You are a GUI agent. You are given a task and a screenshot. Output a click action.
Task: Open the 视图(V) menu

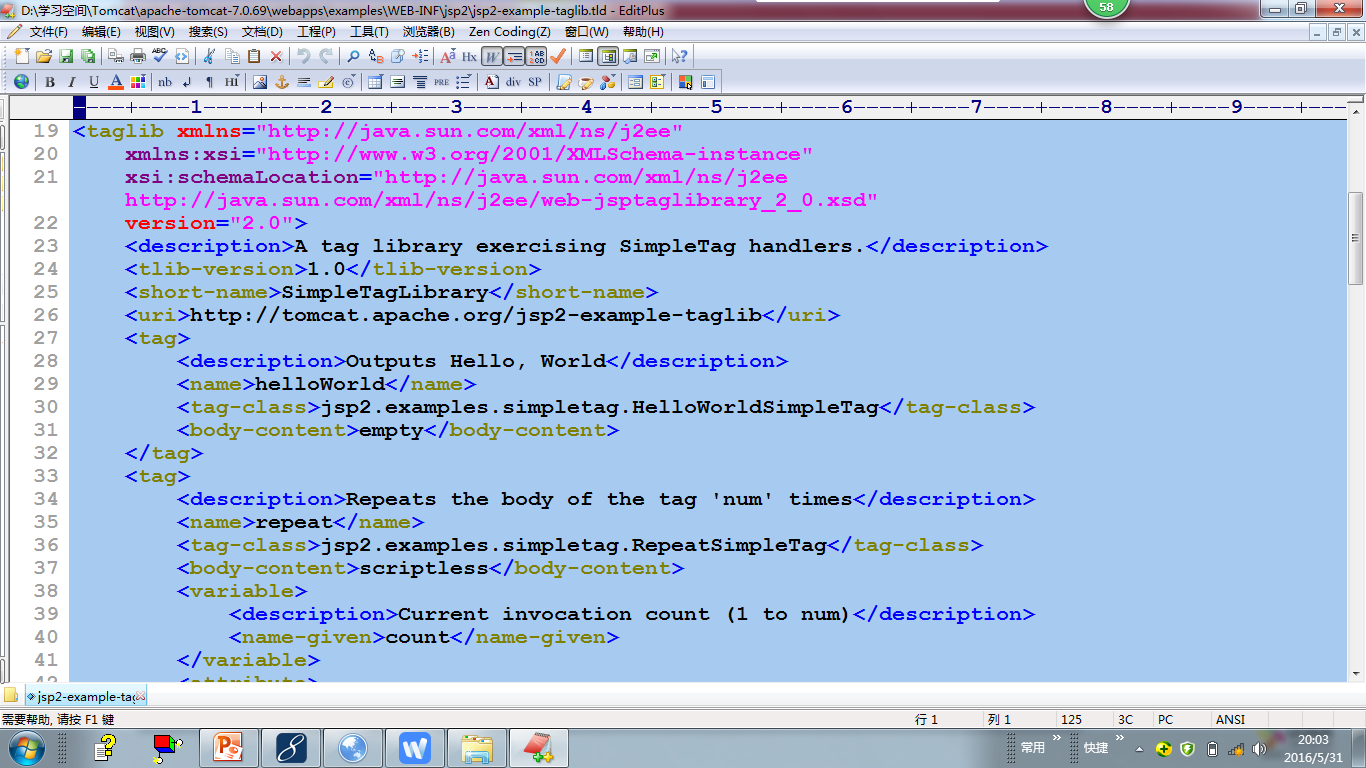pos(154,32)
